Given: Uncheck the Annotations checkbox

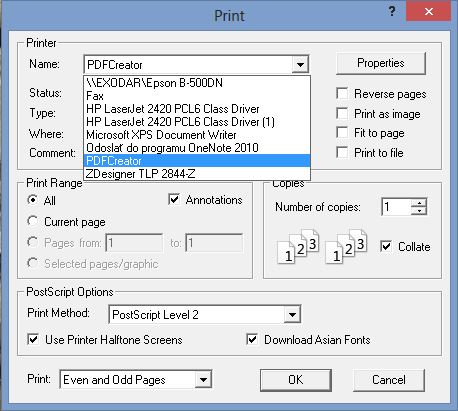Looking at the screenshot, I should [174, 200].
